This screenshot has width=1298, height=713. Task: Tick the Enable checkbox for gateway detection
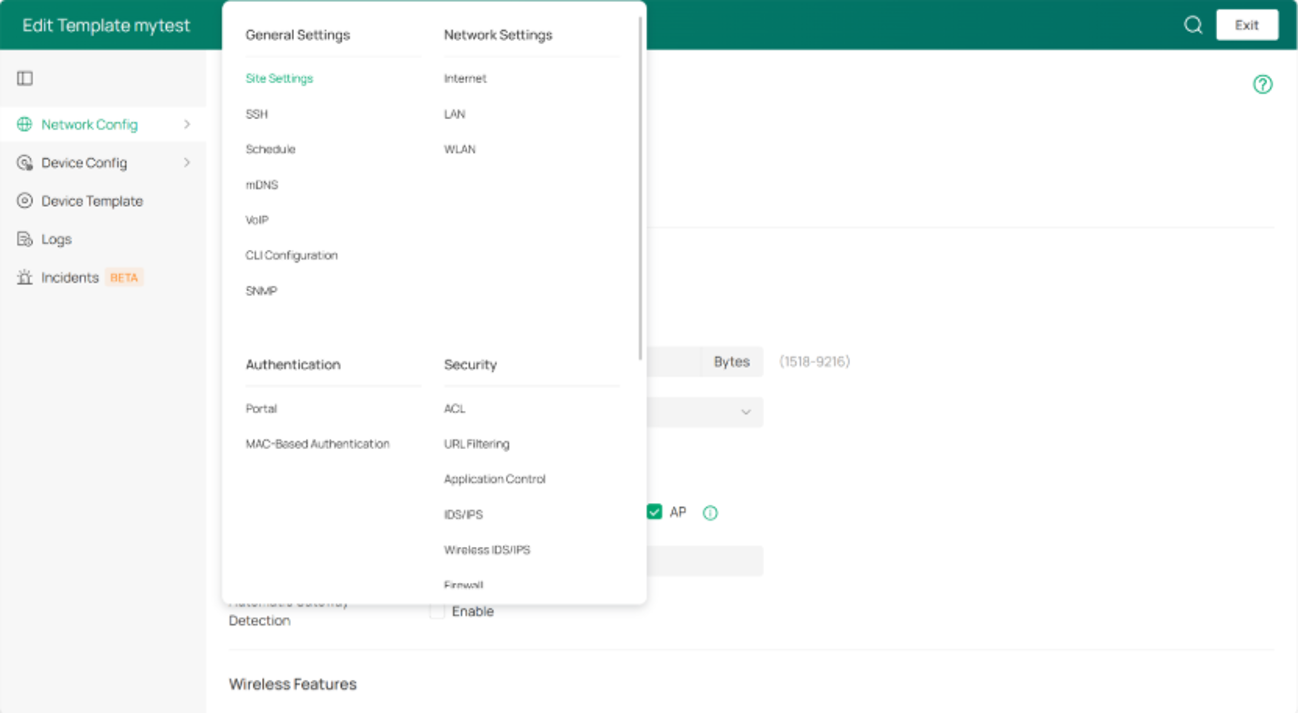click(x=437, y=611)
